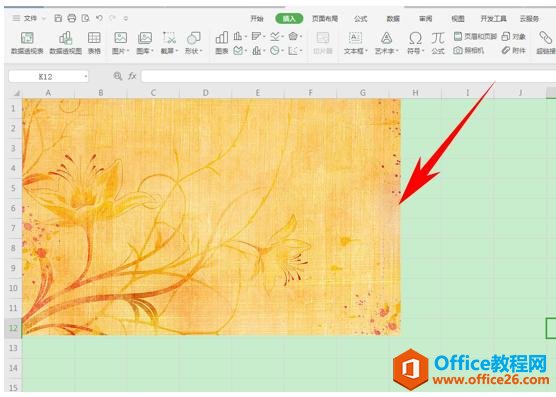Open the 艺术字 dropdown arrow
The image size is (556, 397).
(397, 51)
